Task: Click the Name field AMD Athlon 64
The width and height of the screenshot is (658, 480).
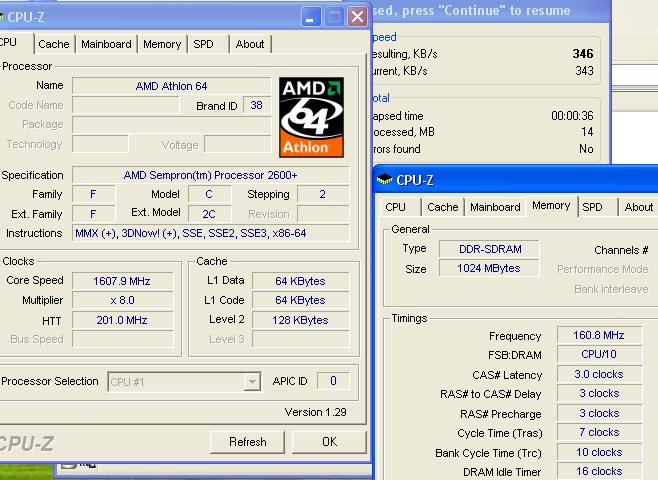Action: tap(171, 86)
